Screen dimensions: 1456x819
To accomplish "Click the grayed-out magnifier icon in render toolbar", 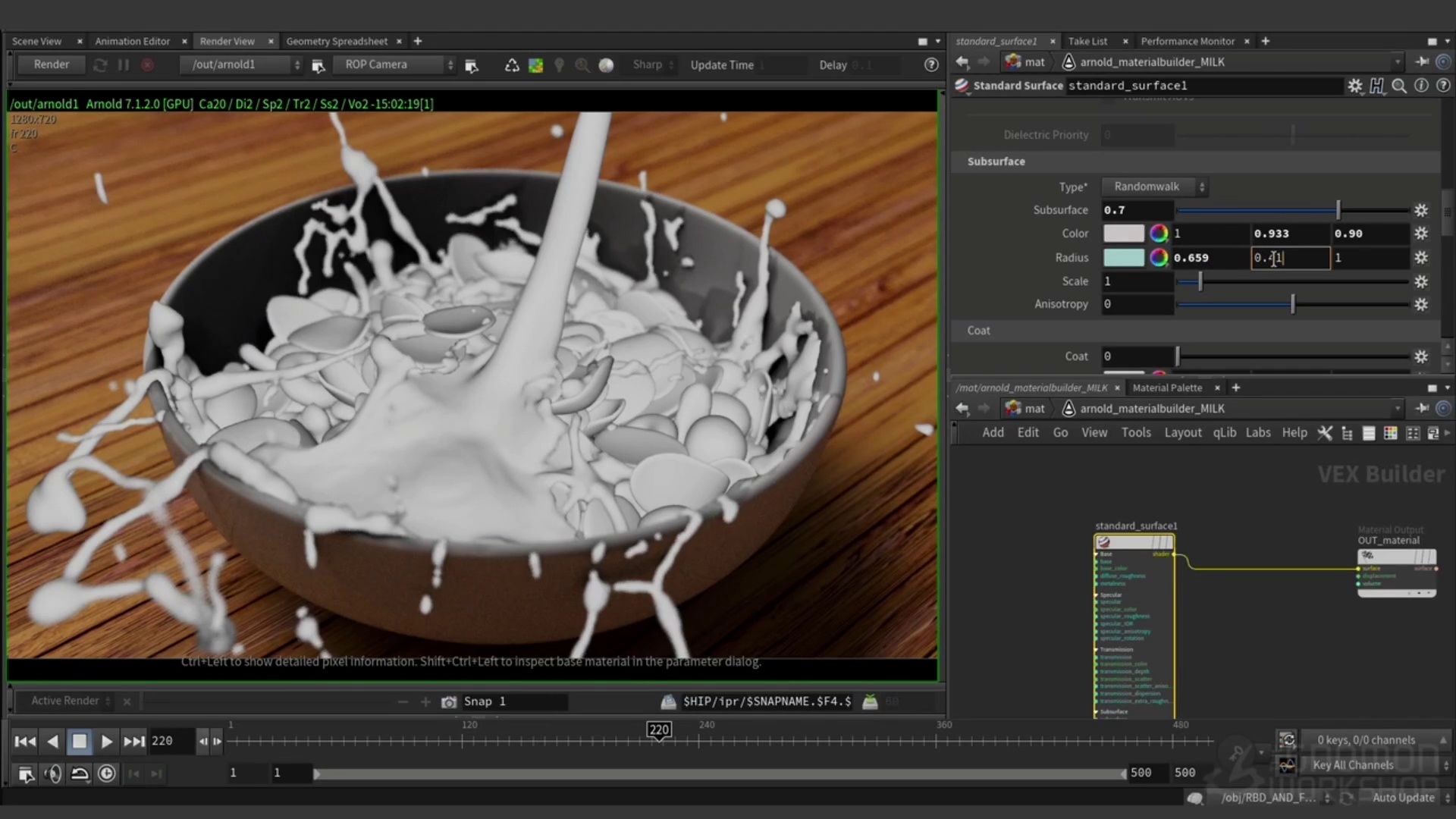I will 582,65.
